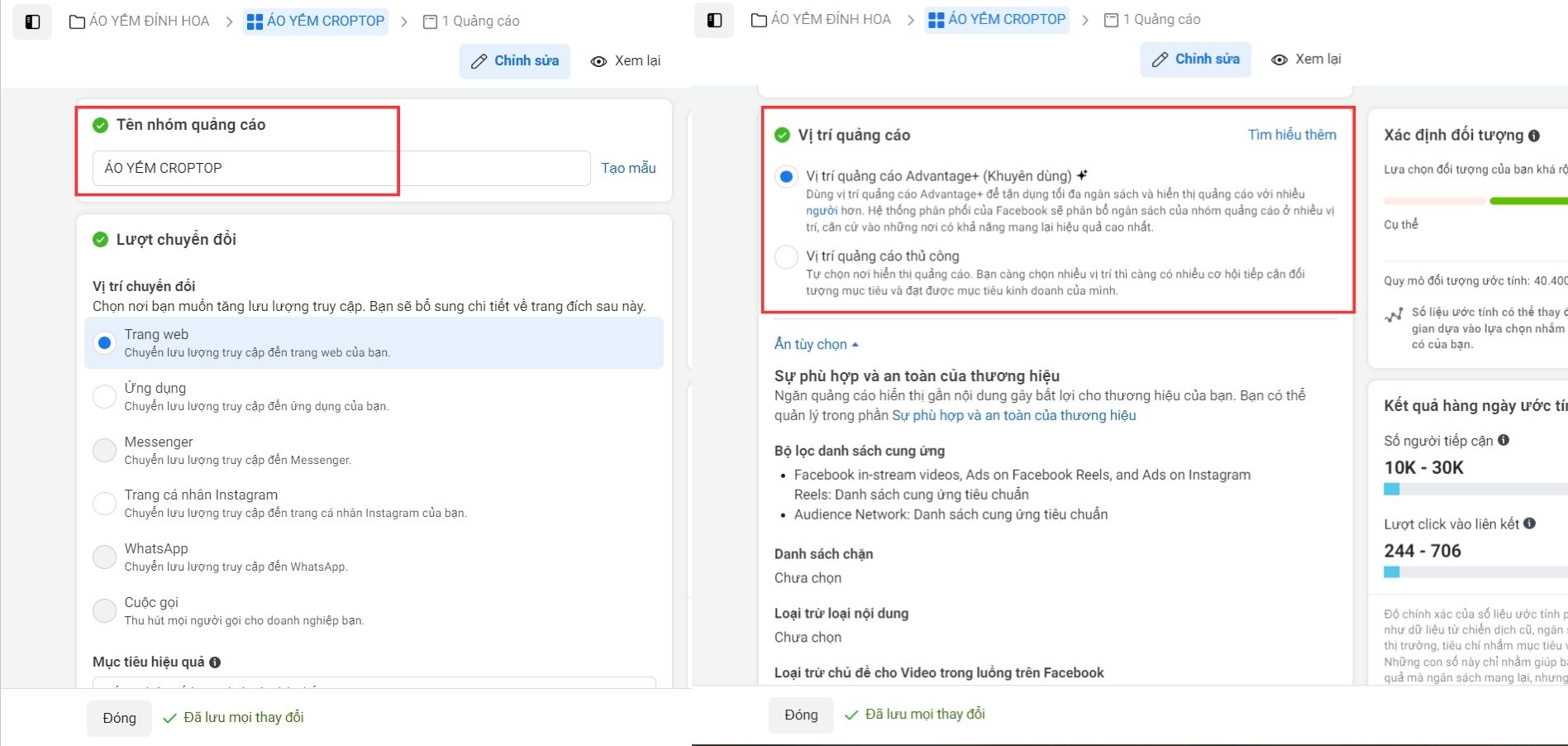Open ÁO YẾM ĐÍNH HOA campaign in left breadcrumb

pos(139,22)
